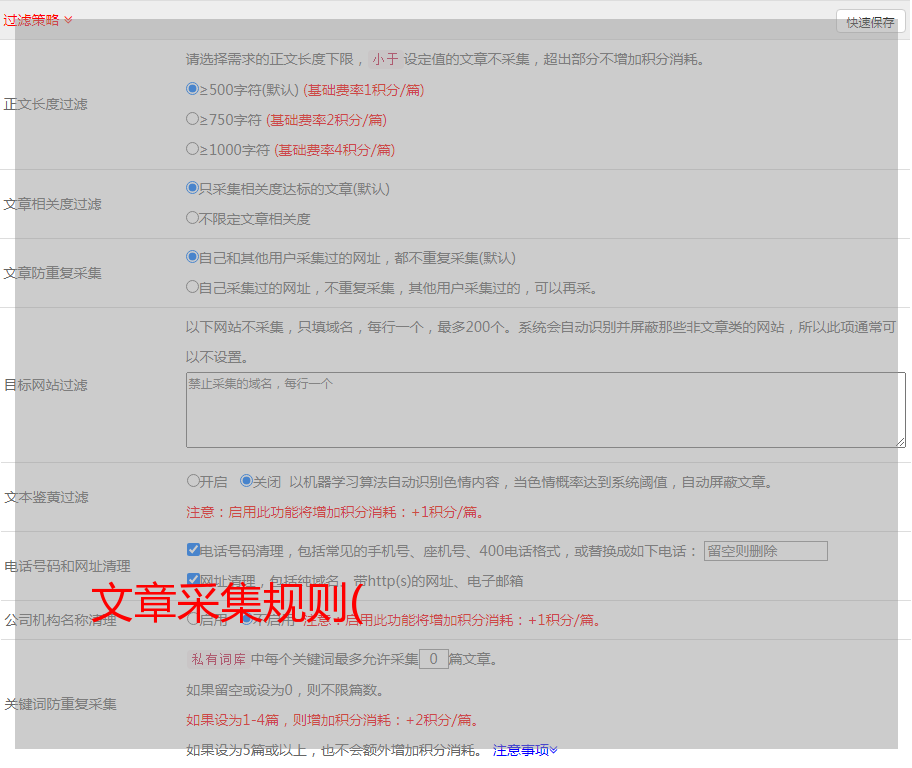Collapse the 过滤策略 section chevron
912x768 pixels.
[68, 20]
